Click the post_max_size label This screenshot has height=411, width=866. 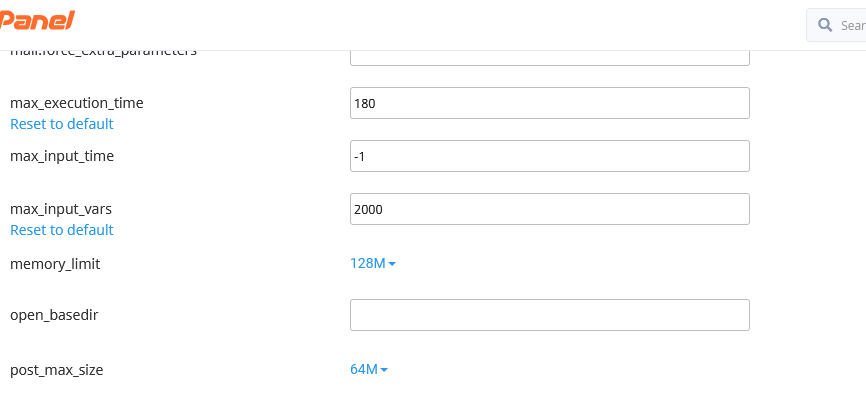click(x=56, y=370)
